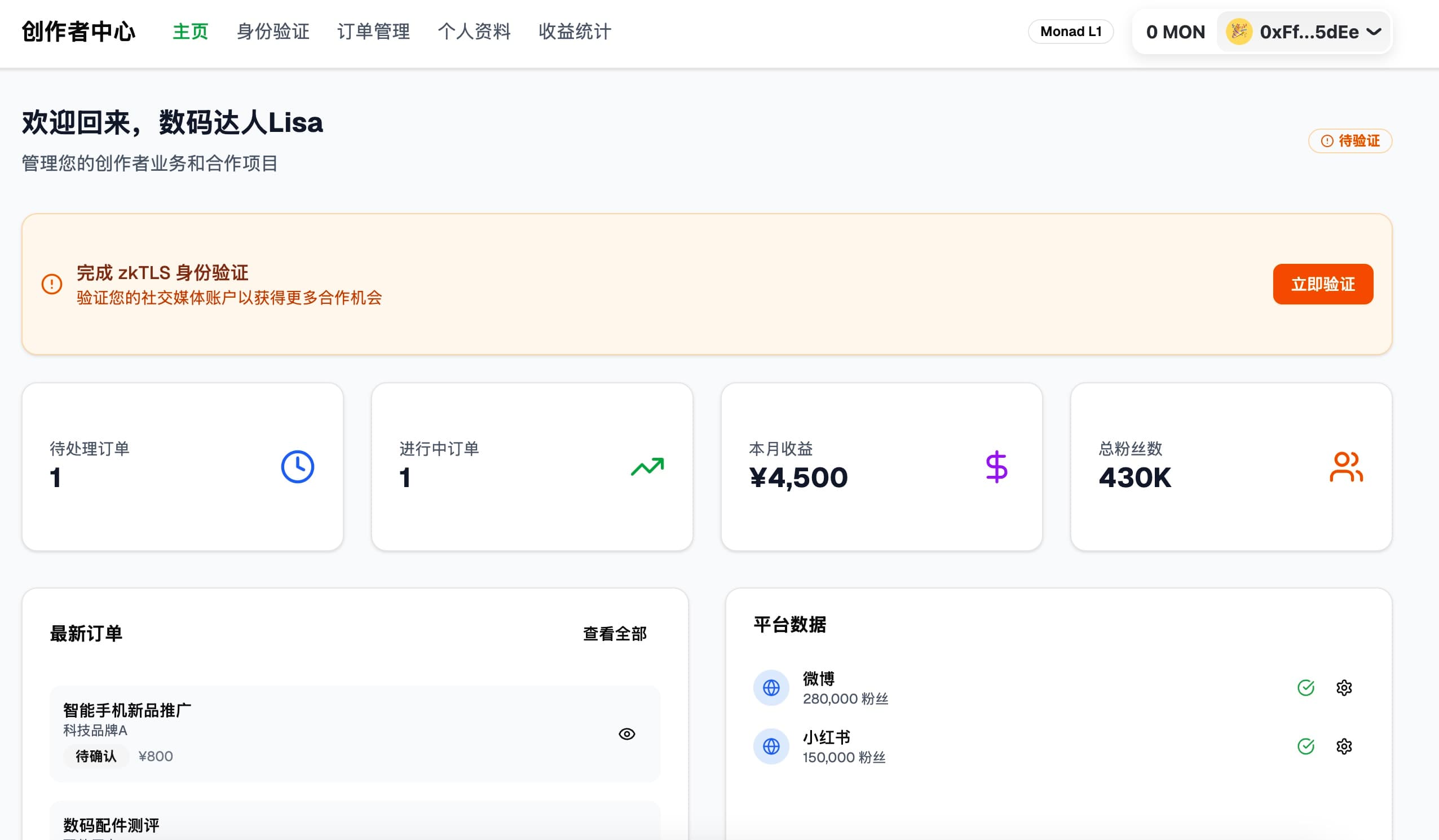This screenshot has height=840, width=1439.
Task: Open settings for 微博 platform
Action: point(1344,688)
